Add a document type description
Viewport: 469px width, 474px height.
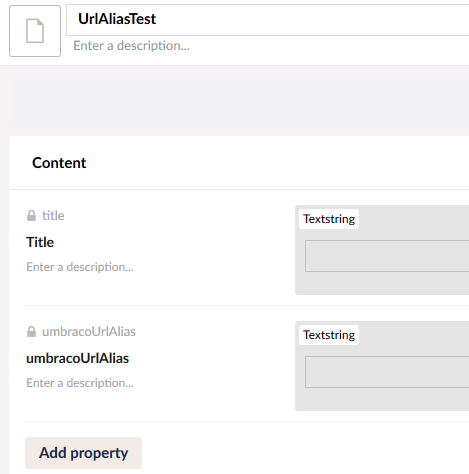click(131, 46)
